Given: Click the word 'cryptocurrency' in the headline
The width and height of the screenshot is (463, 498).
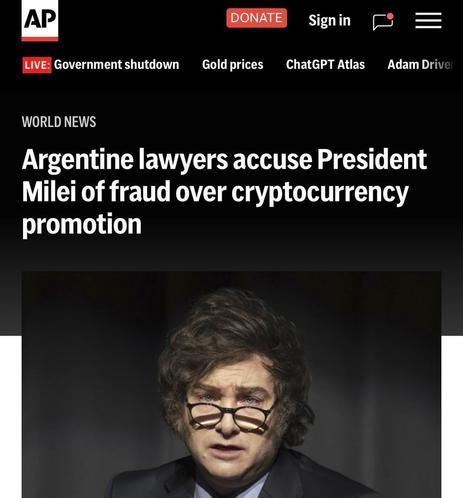Looking at the screenshot, I should coord(320,193).
